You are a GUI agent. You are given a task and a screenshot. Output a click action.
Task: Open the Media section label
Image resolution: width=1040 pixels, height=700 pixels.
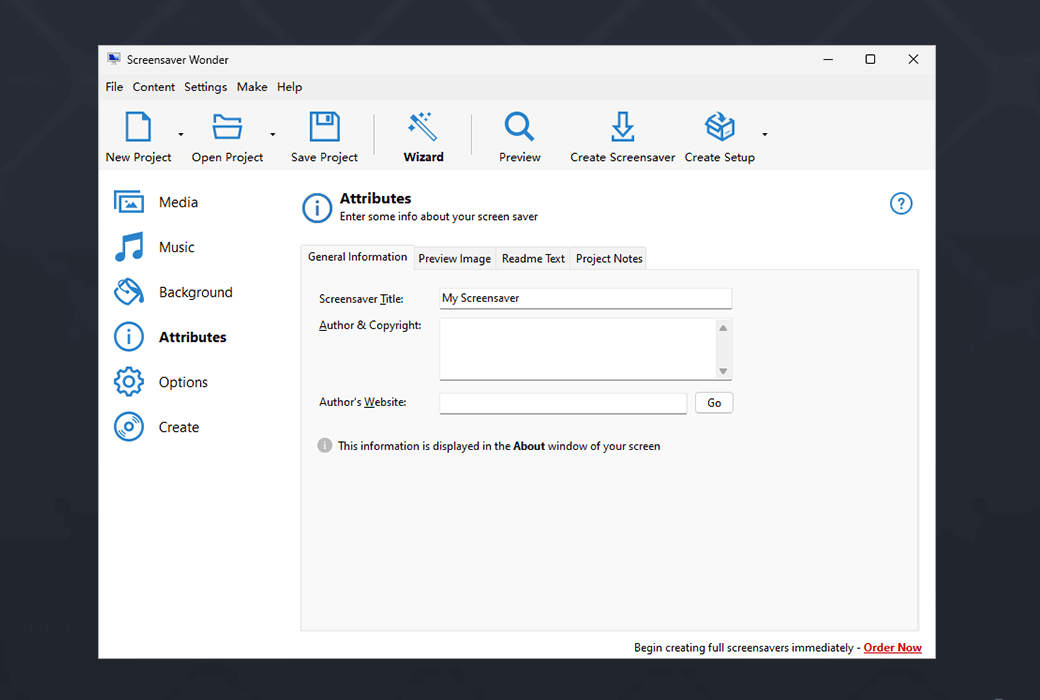(178, 202)
